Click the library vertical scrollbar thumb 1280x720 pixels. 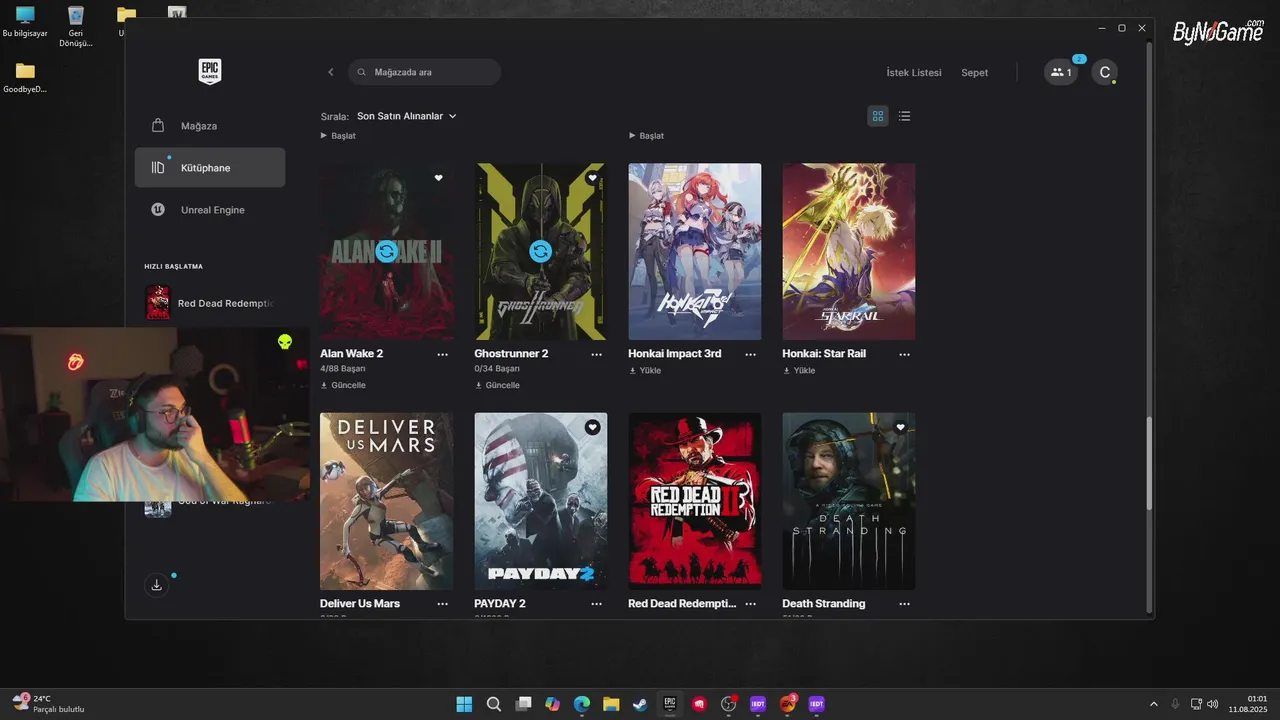[x=1149, y=464]
